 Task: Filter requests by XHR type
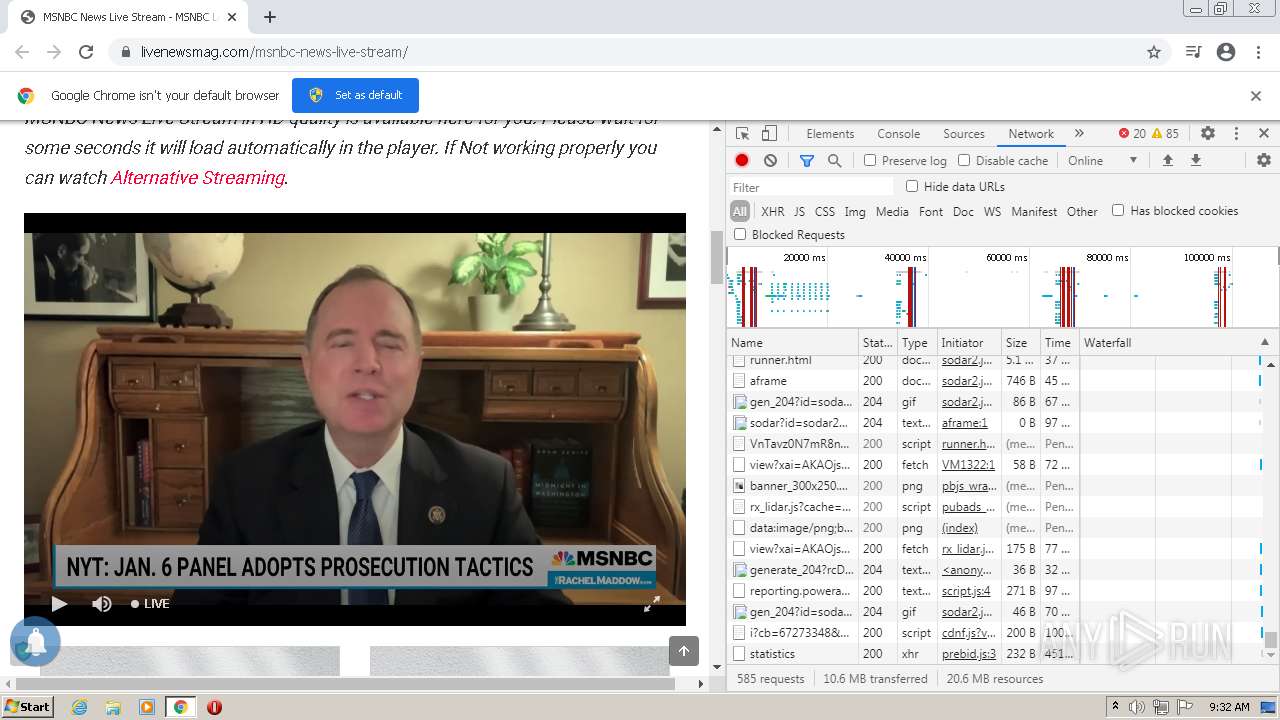(773, 211)
